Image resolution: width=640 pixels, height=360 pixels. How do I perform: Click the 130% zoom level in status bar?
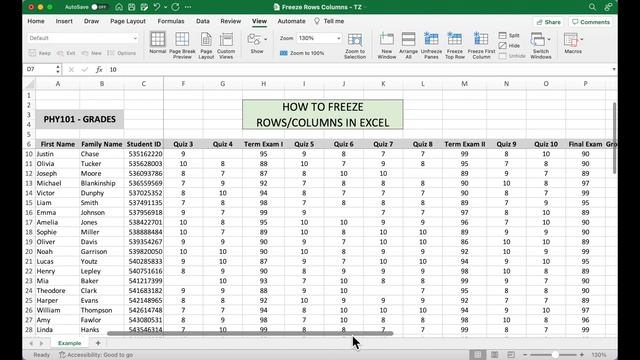click(x=599, y=355)
